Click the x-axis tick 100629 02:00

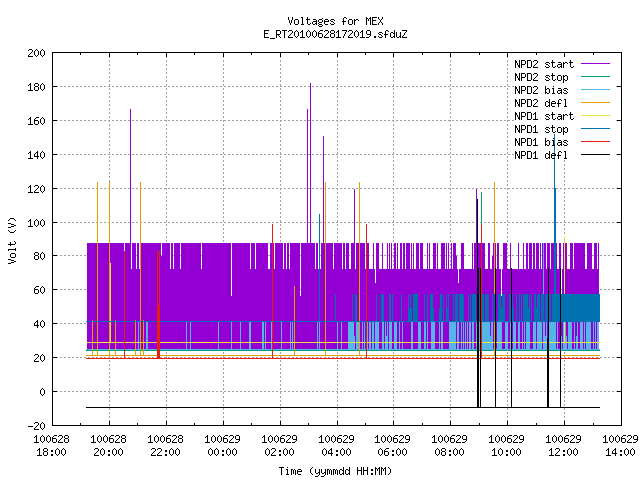point(280,446)
